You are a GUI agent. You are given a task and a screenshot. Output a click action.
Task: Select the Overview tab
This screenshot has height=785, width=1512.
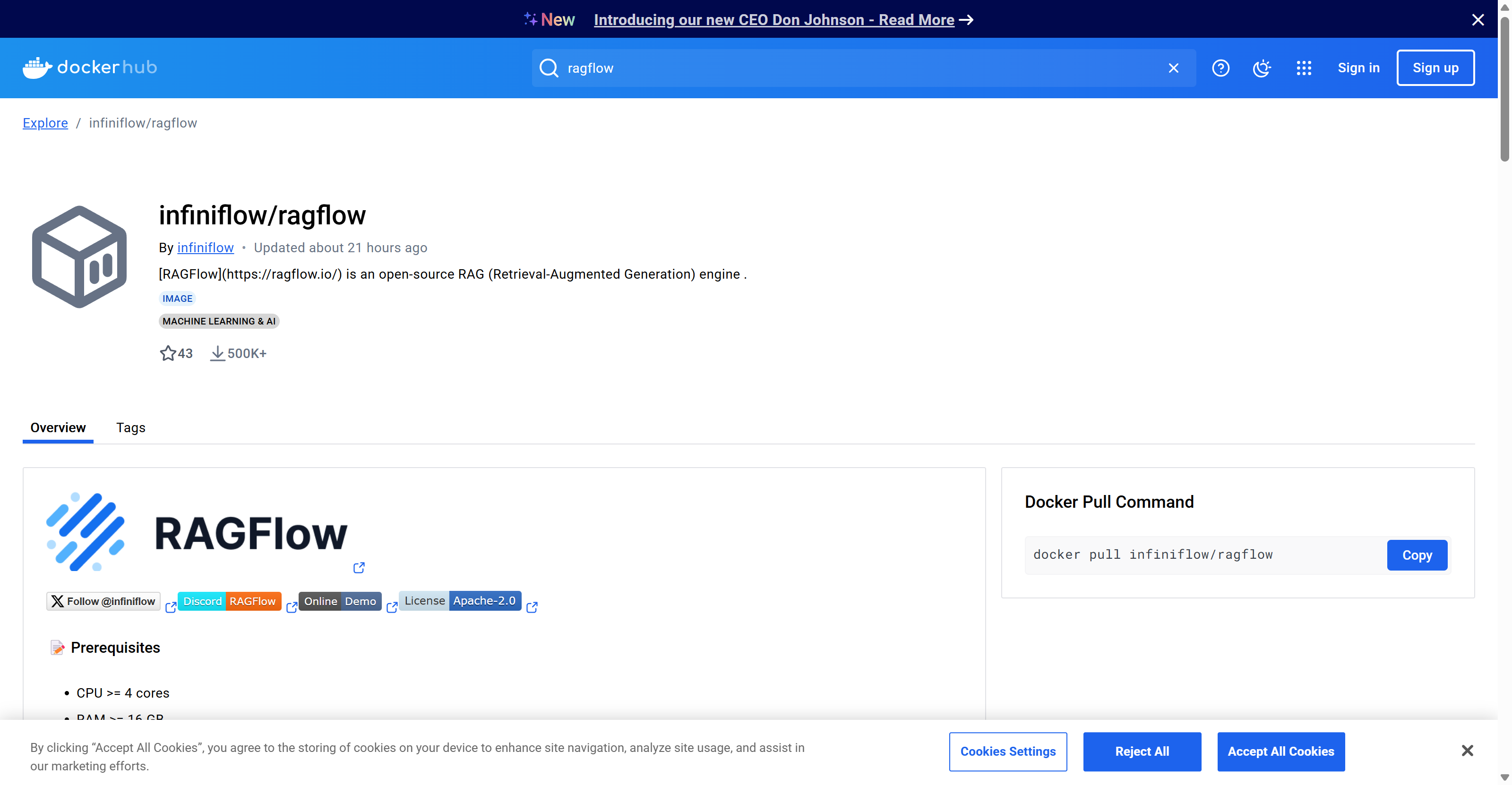(58, 428)
